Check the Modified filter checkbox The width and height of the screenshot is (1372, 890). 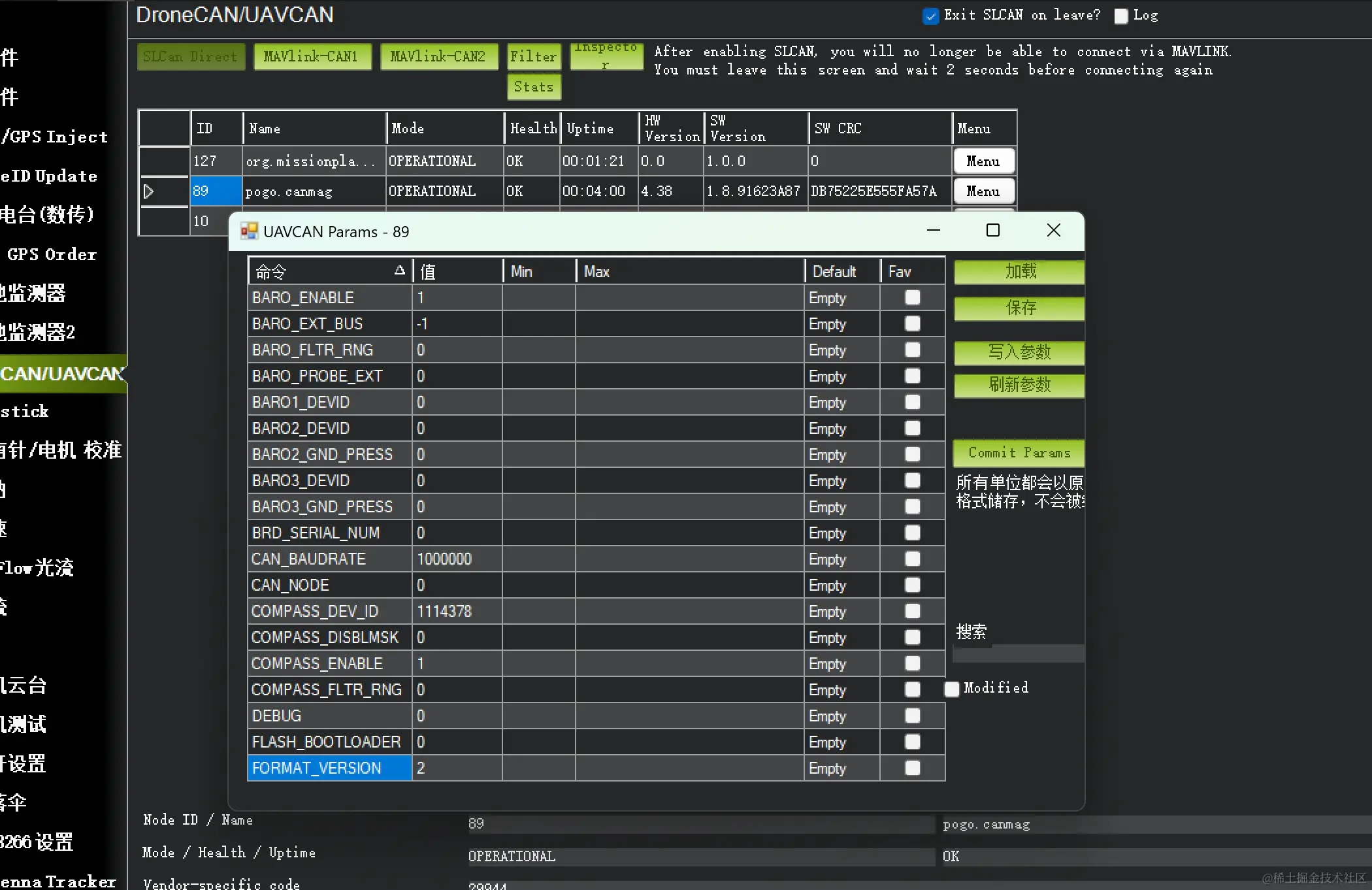[952, 689]
